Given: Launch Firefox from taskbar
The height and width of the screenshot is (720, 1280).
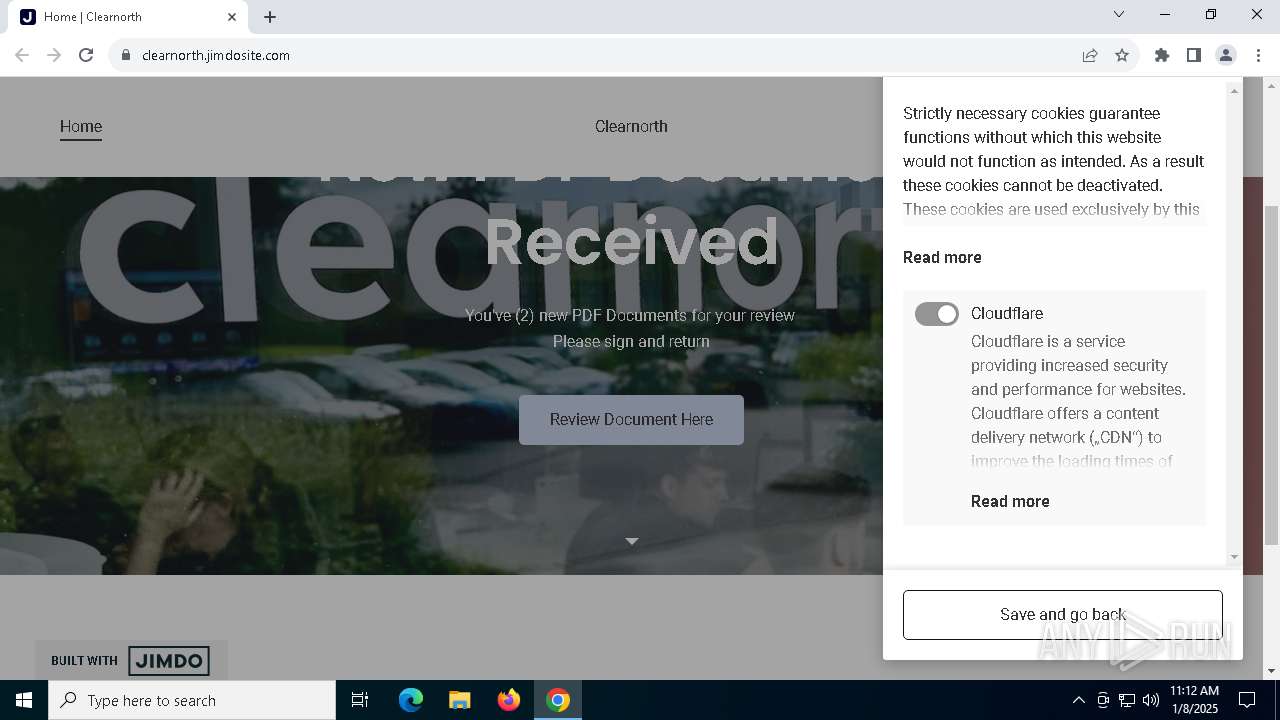Looking at the screenshot, I should click(x=509, y=700).
